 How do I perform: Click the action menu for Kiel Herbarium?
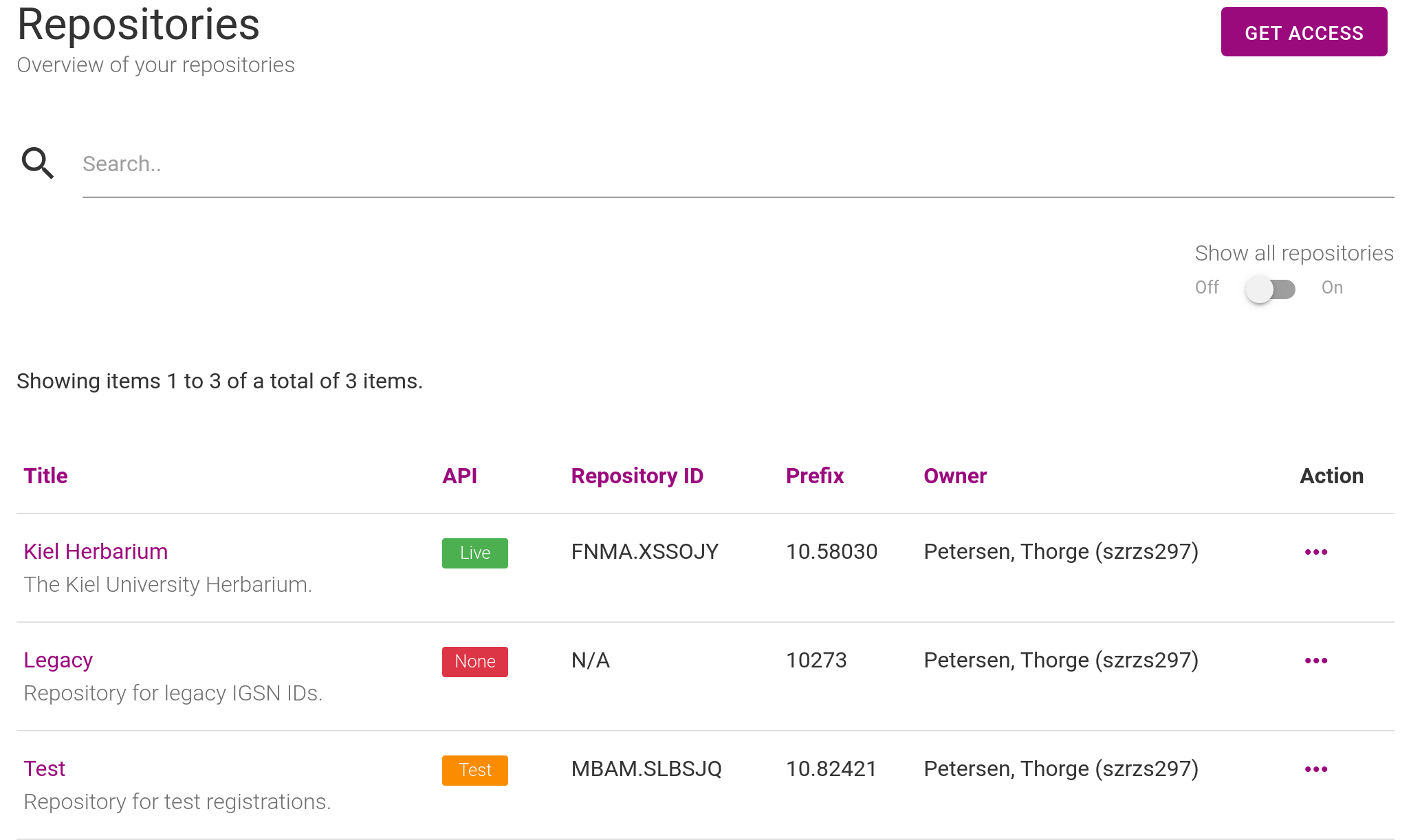(x=1316, y=551)
